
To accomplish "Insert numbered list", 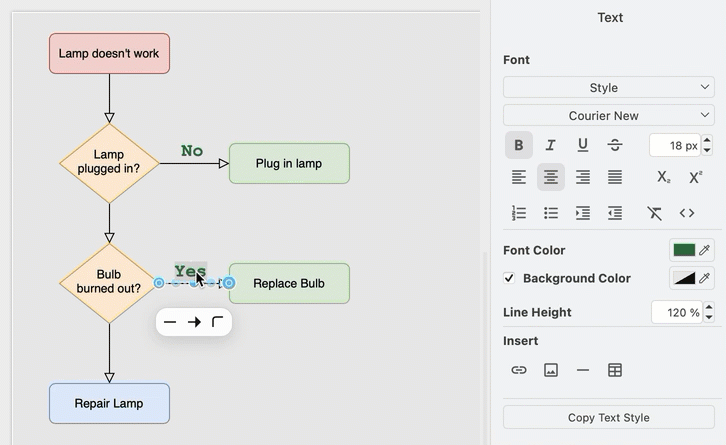I will pos(519,213).
